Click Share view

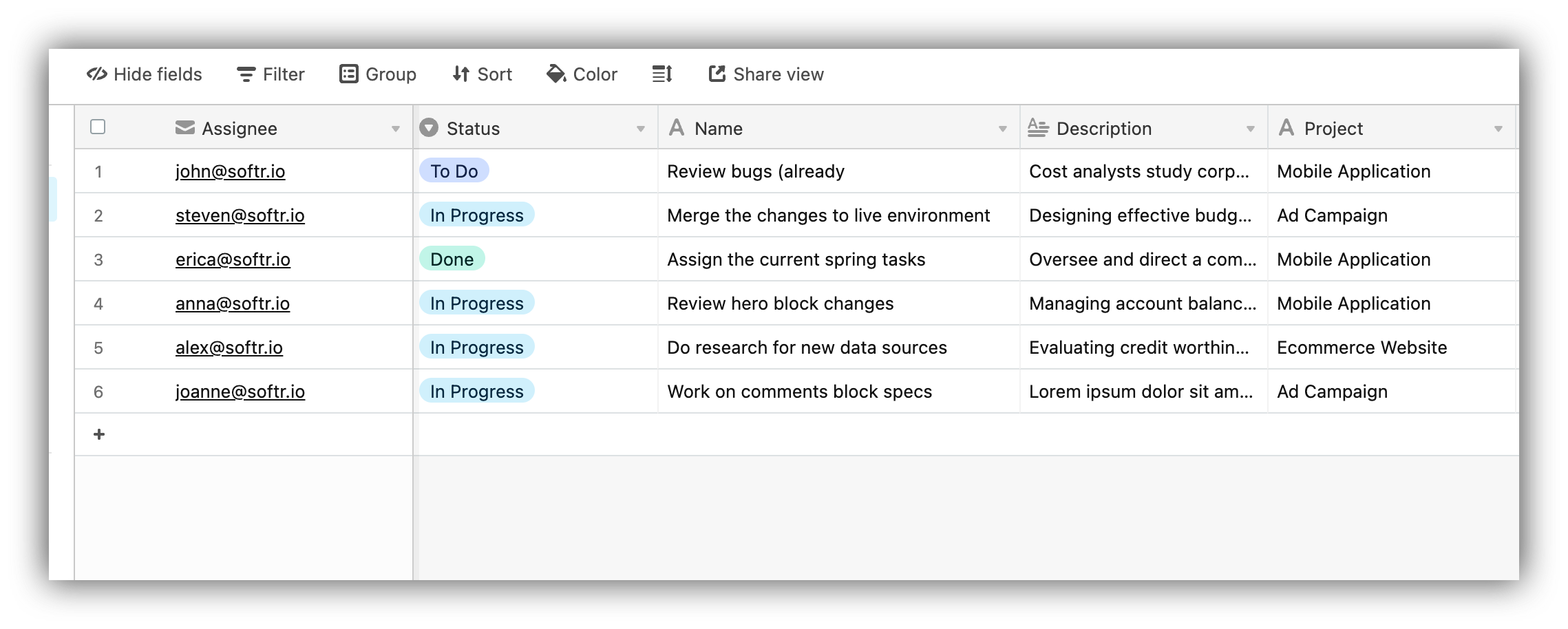765,74
